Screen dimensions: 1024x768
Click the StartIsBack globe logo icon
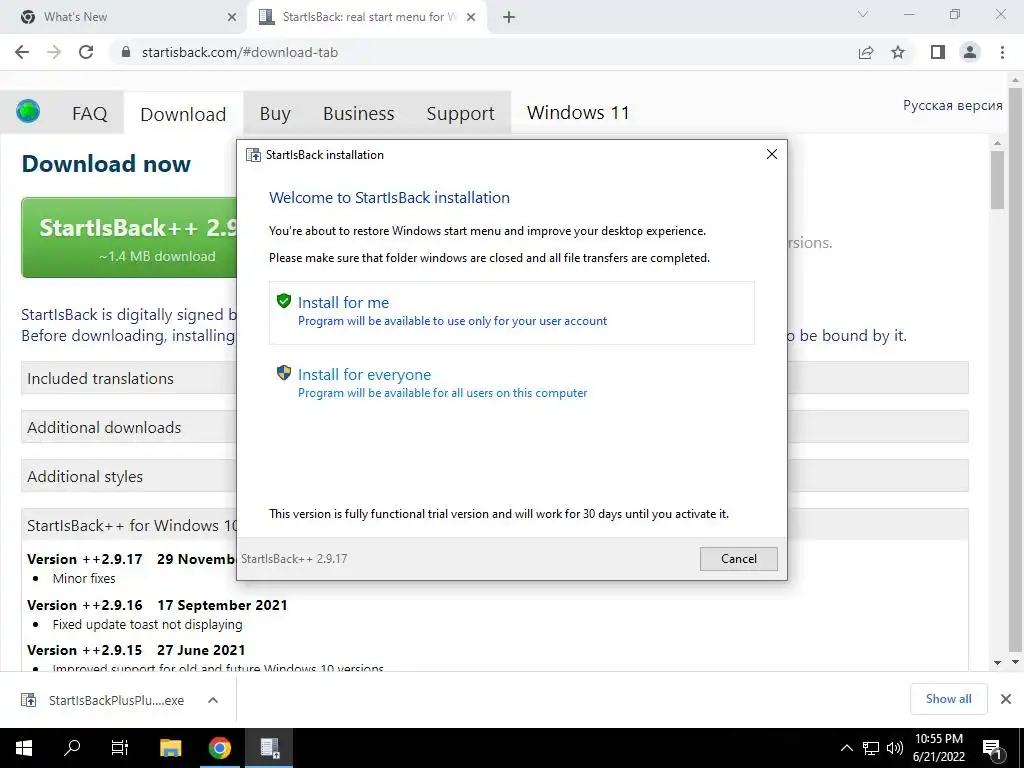28,112
